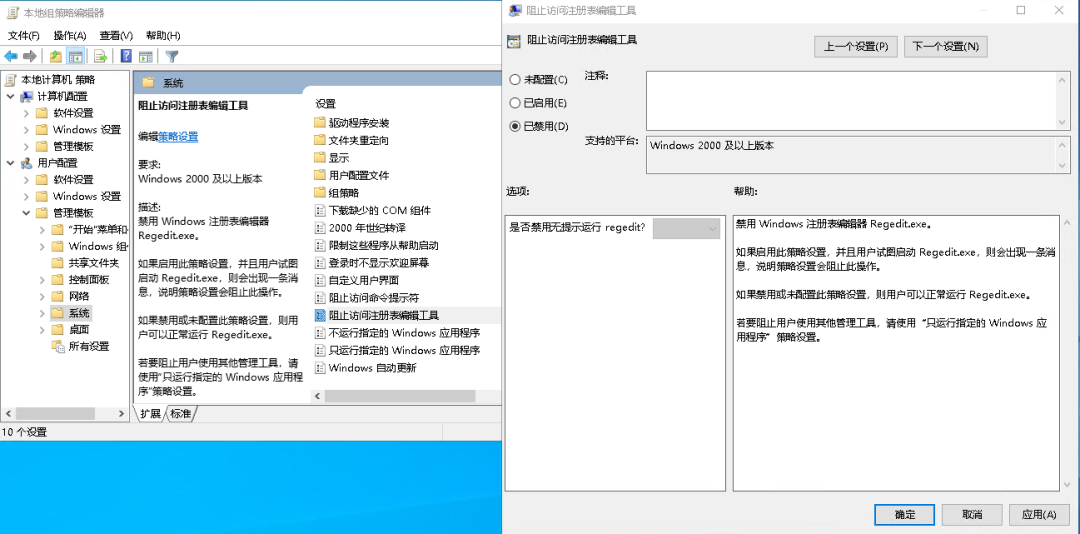Expand Windows 设置 under 计算机配置

[26, 130]
